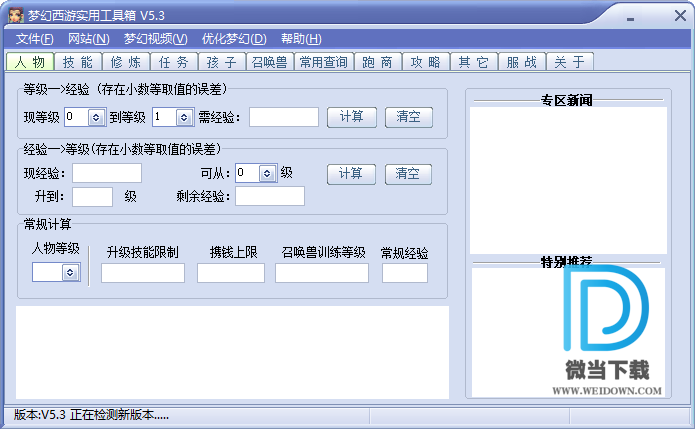Viewport: 695px width, 429px height.
Task: Click the 可从 level value field
Action: [x=247, y=173]
